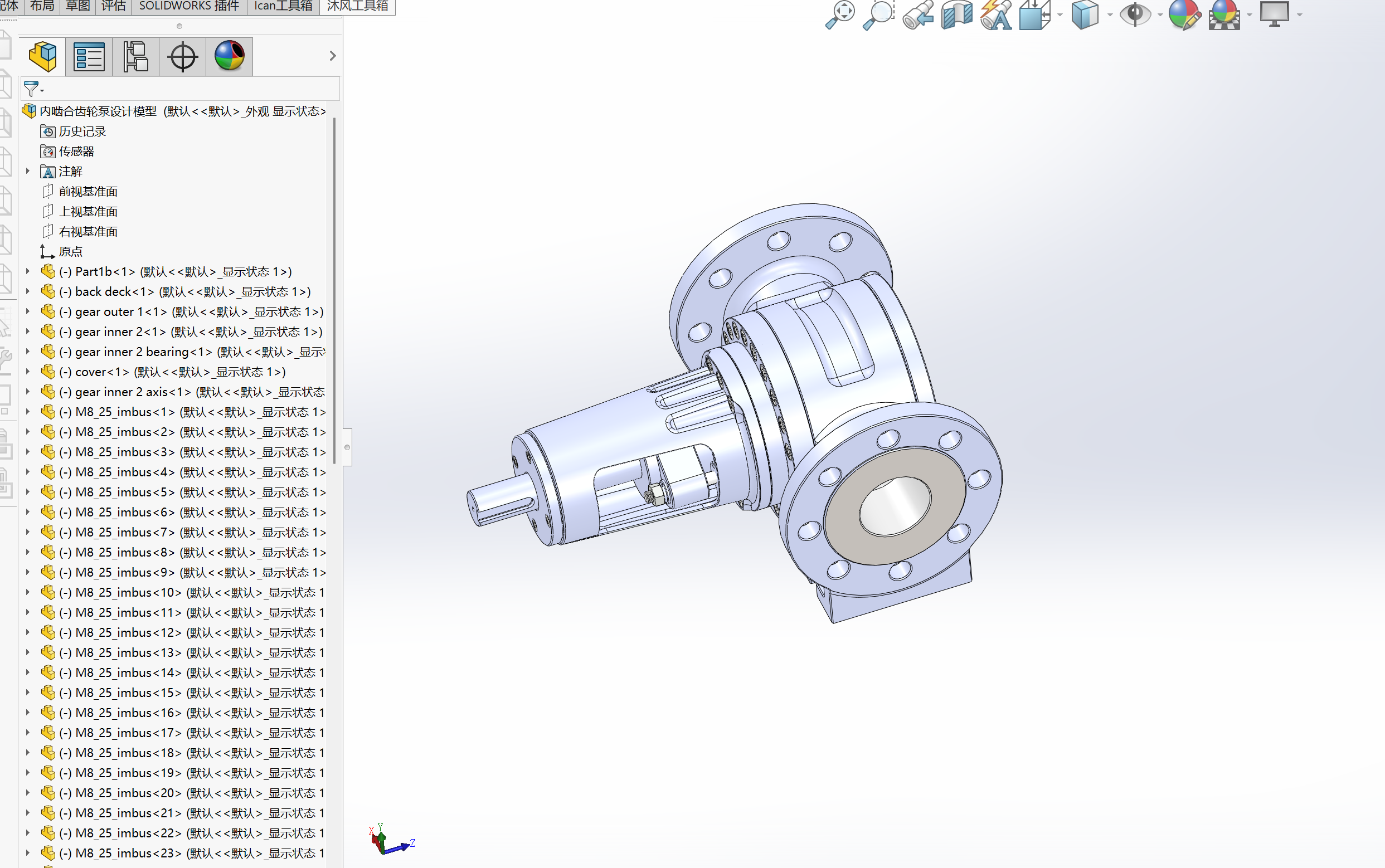This screenshot has height=868, width=1385.
Task: Click the M8_25_imbus<8> part icon
Action: tap(48, 552)
